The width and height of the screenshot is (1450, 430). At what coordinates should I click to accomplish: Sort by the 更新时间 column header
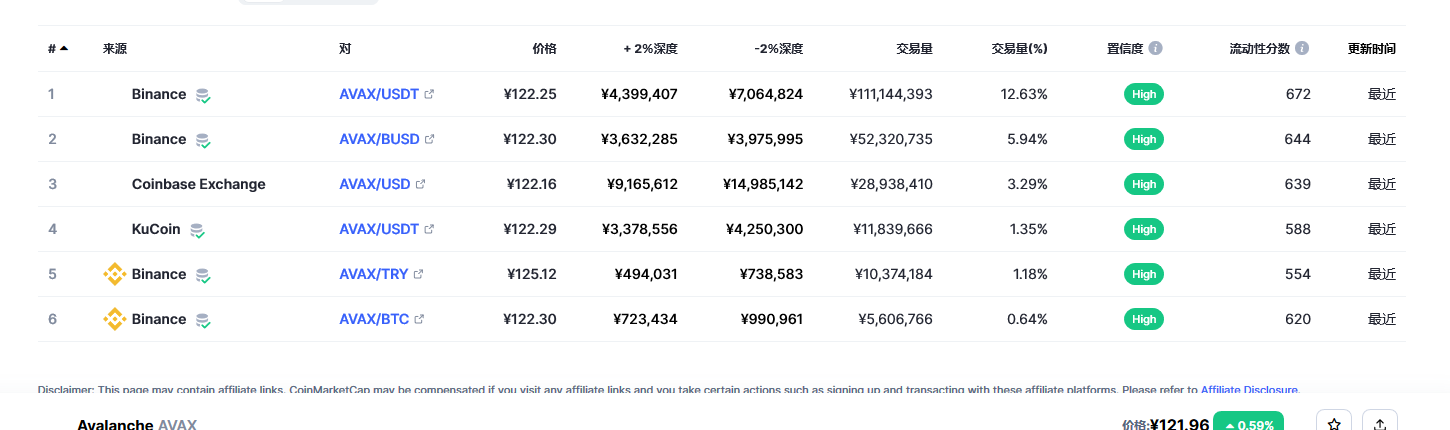click(x=1372, y=48)
